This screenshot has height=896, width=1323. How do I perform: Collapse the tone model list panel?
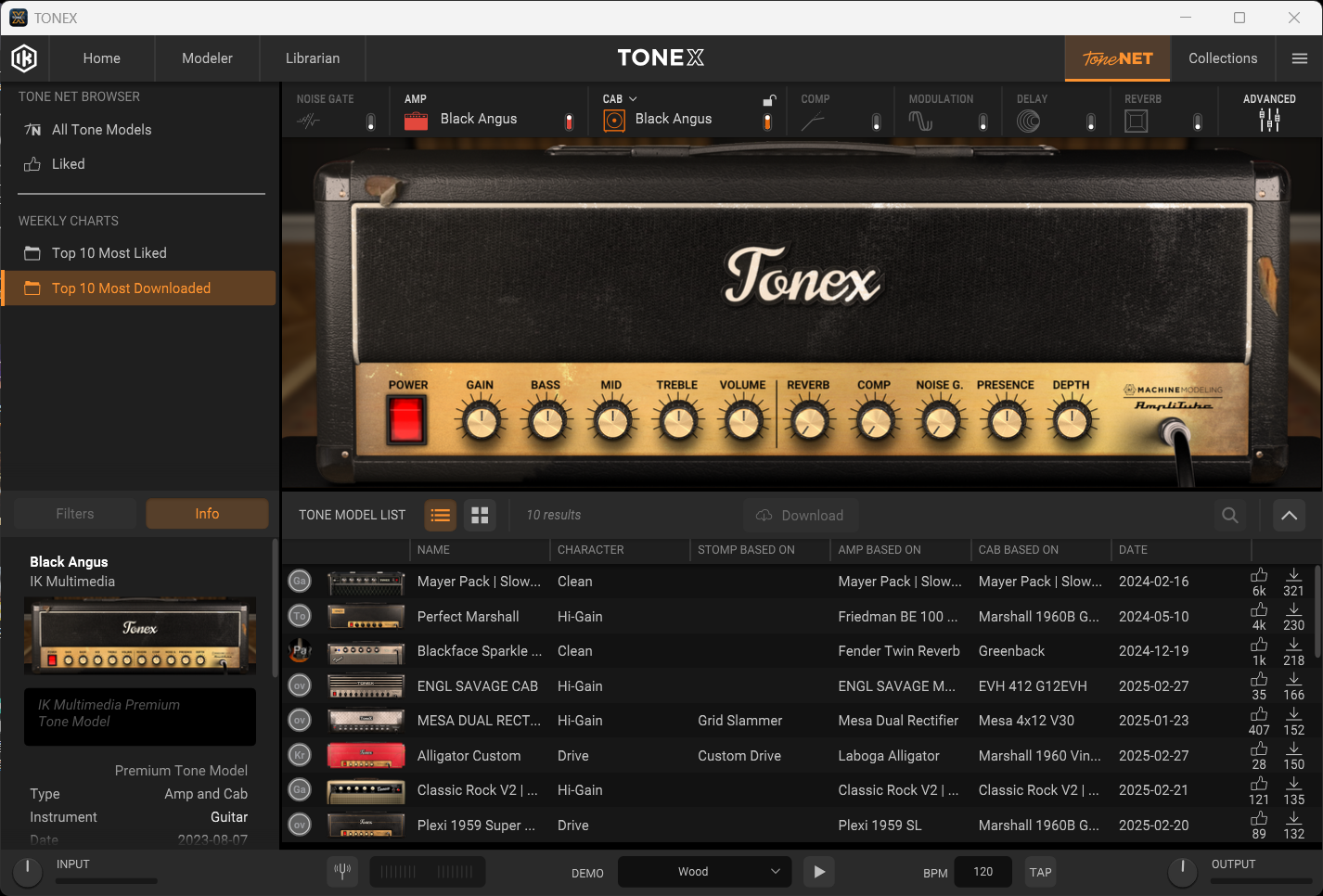(x=1290, y=515)
